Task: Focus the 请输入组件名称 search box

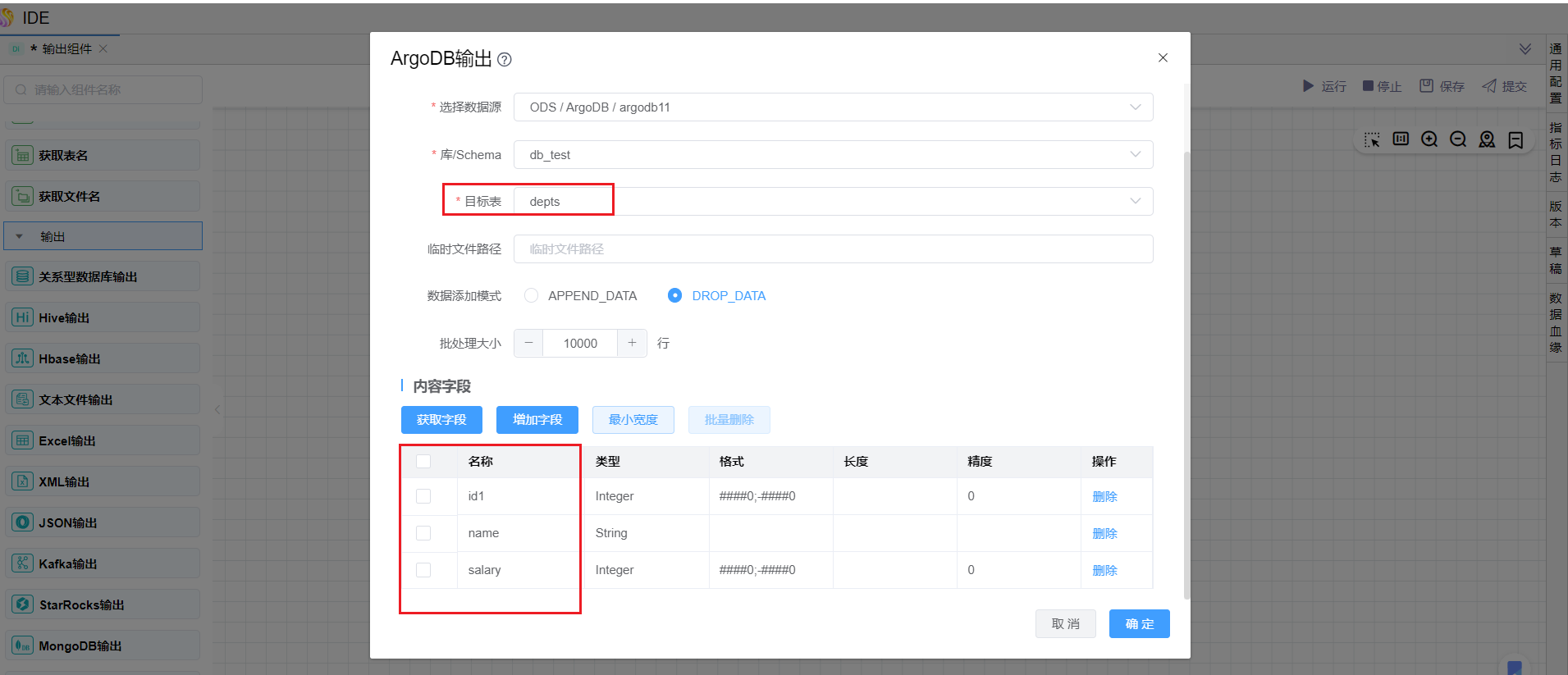Action: [103, 90]
